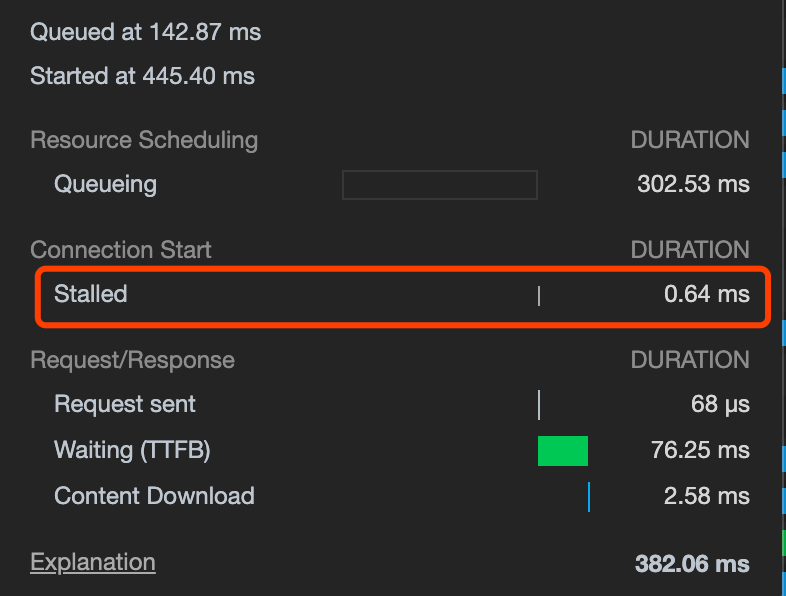Click the Stalled timing marker
This screenshot has width=786, height=596.
tap(539, 296)
